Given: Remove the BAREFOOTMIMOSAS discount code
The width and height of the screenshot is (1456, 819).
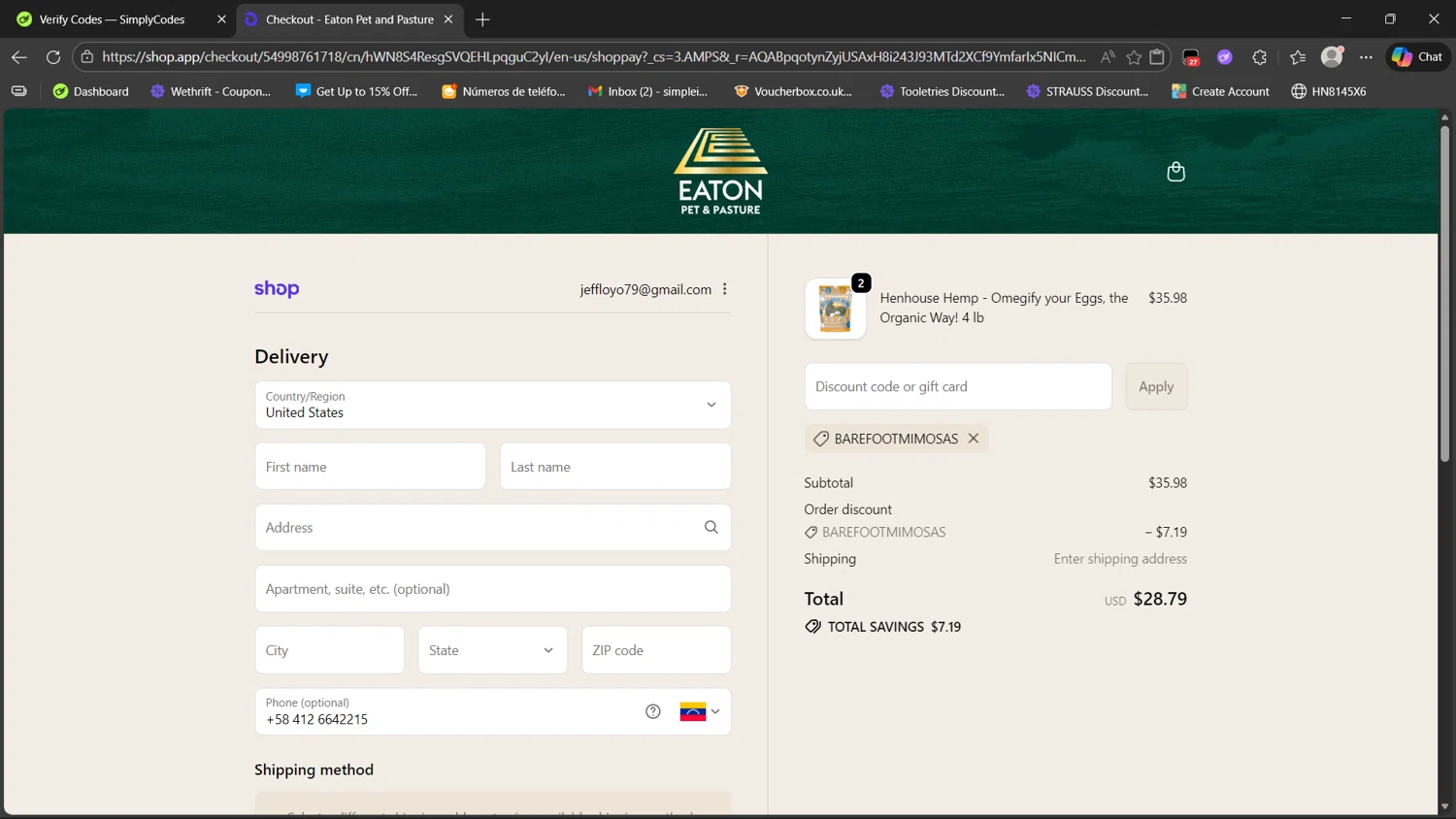Looking at the screenshot, I should point(974,439).
